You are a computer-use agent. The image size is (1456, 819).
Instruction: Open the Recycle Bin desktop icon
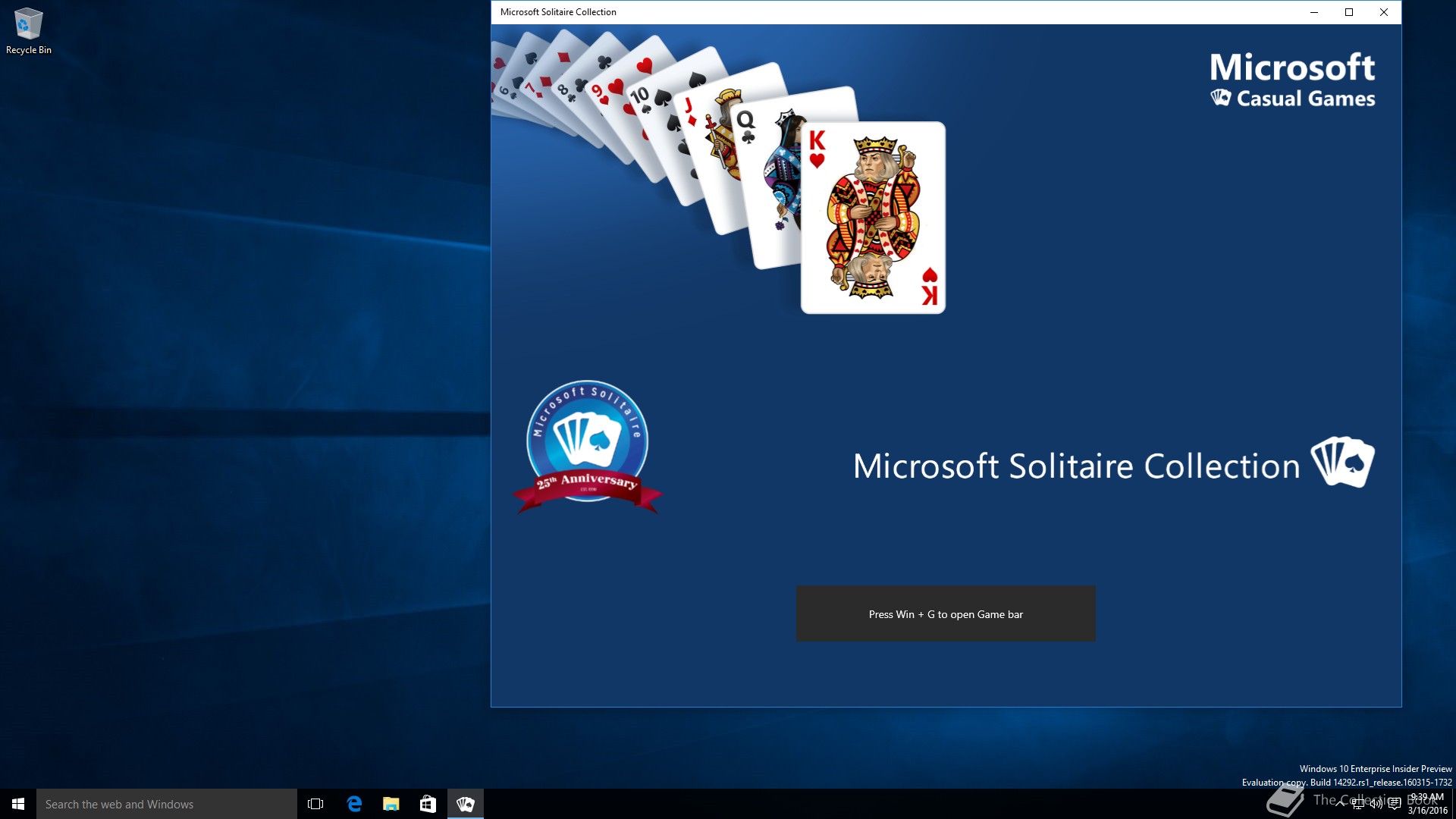[28, 31]
